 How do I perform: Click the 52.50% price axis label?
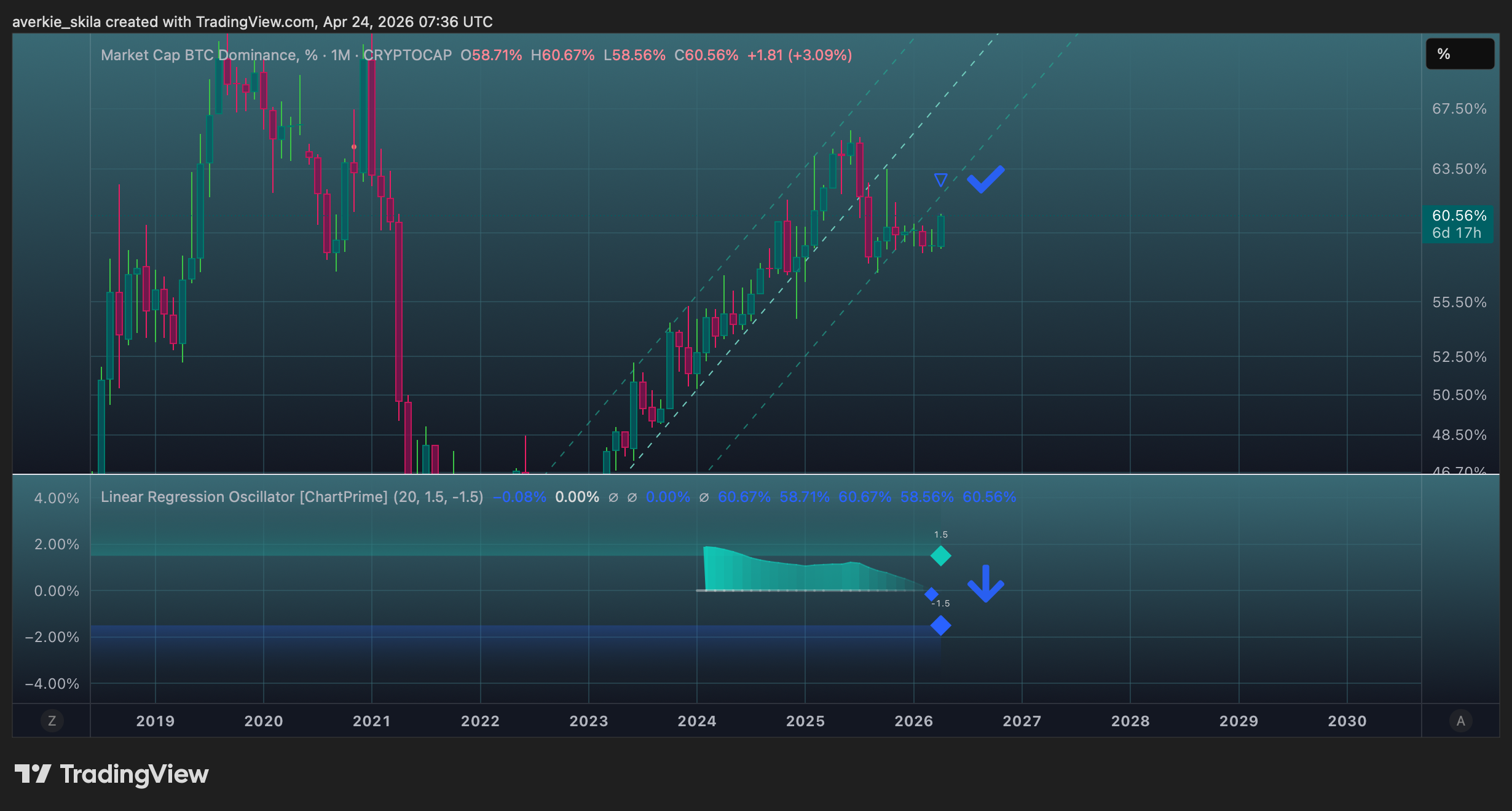[x=1459, y=357]
